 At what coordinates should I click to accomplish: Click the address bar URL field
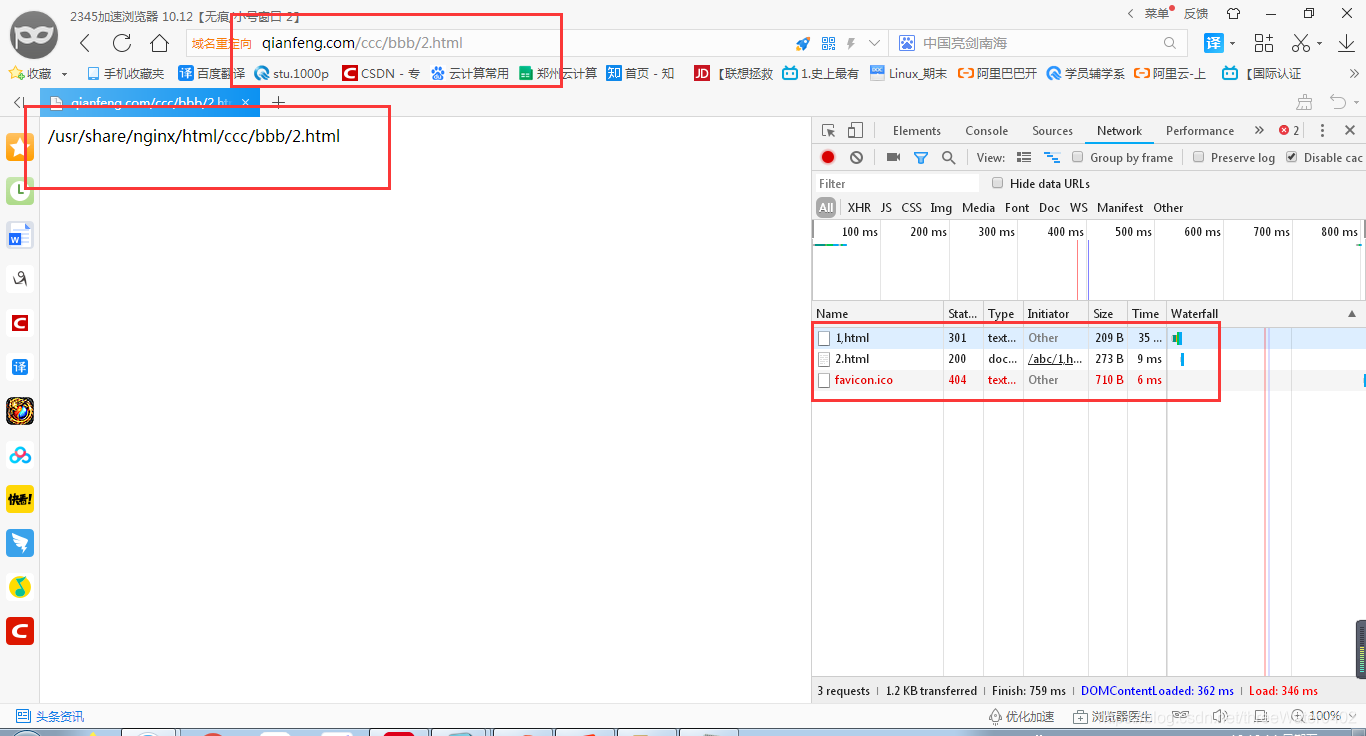click(523, 43)
